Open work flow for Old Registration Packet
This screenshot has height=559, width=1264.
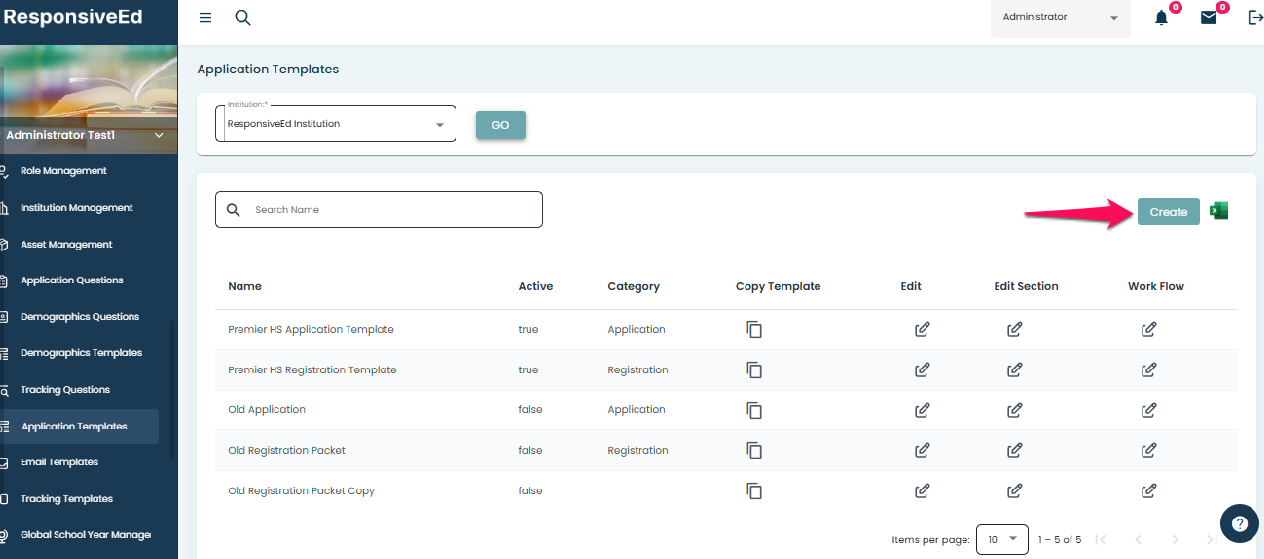pyautogui.click(x=1149, y=450)
